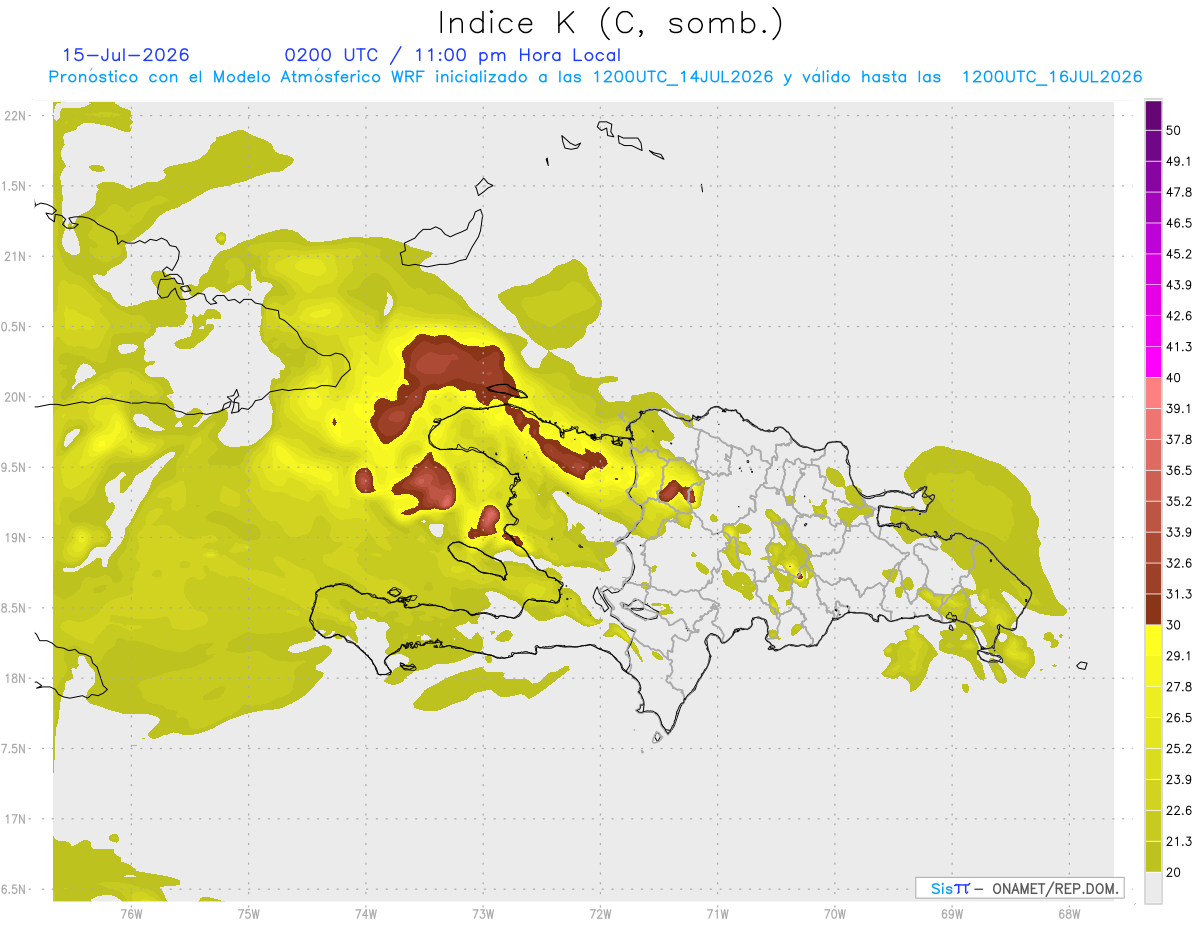
Task: Click the '20N' latitude axis label
Action: pos(16,397)
